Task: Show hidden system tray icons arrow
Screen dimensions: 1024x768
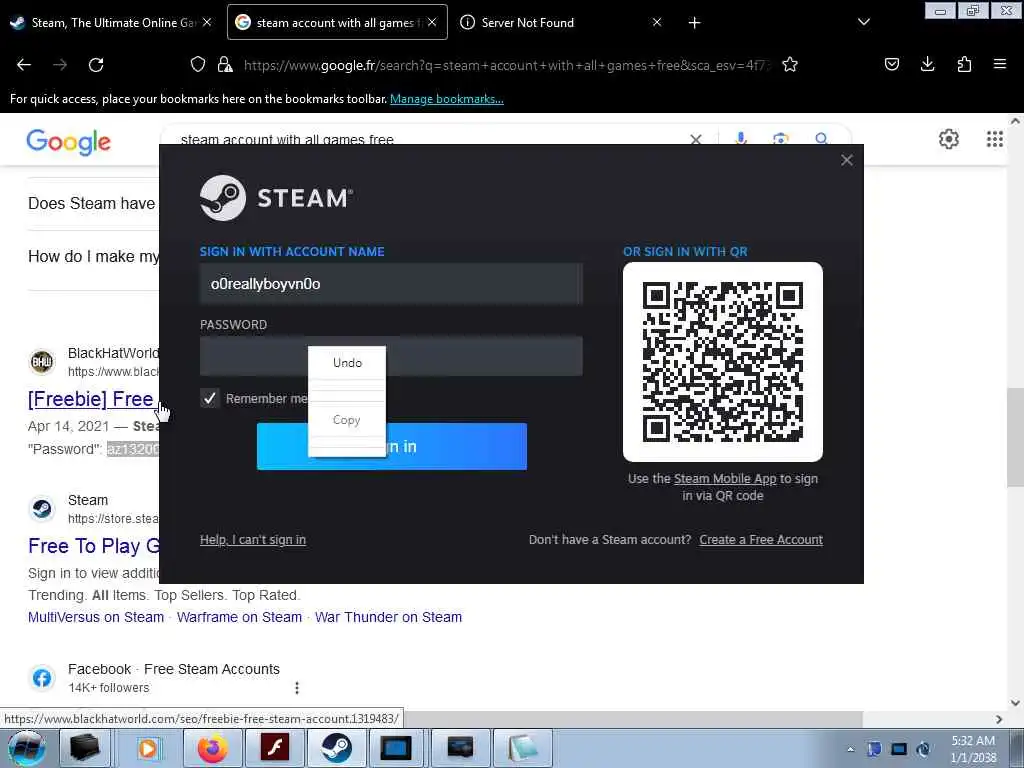Action: 850,750
